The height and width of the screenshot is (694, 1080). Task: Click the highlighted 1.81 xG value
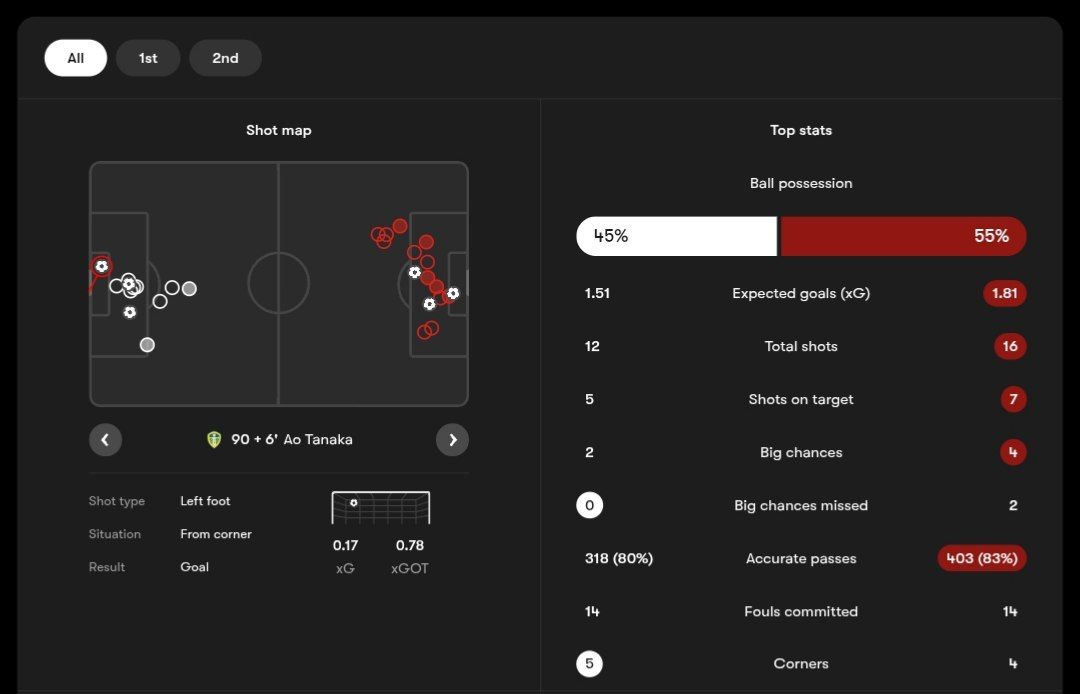pos(1004,294)
